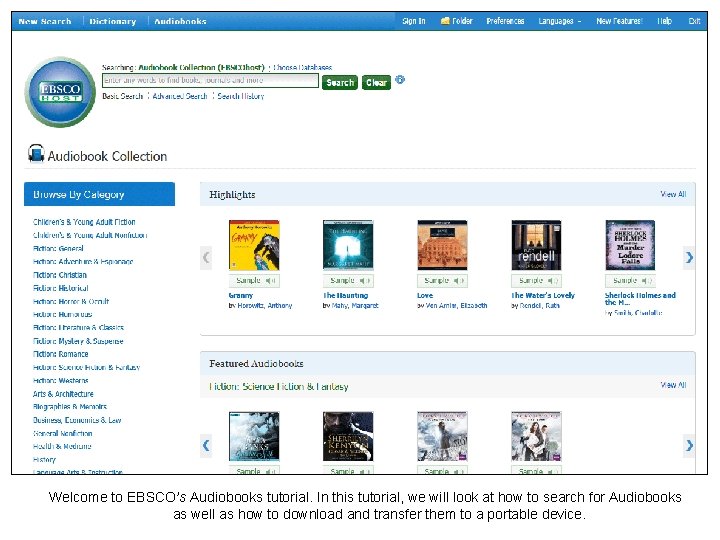This screenshot has width=720, height=540.
Task: Browse Fiction: Westerns category
Action: click(61, 381)
